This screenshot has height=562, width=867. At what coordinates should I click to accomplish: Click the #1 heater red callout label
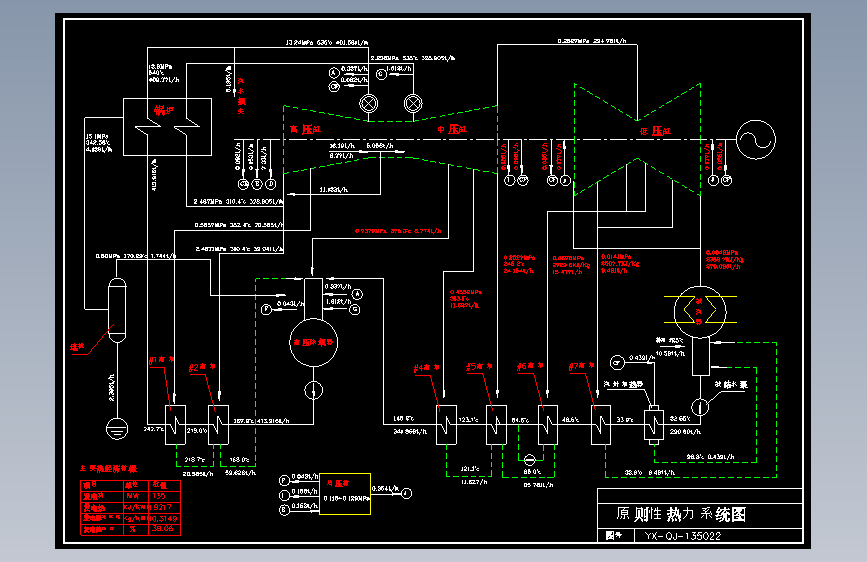pos(162,360)
